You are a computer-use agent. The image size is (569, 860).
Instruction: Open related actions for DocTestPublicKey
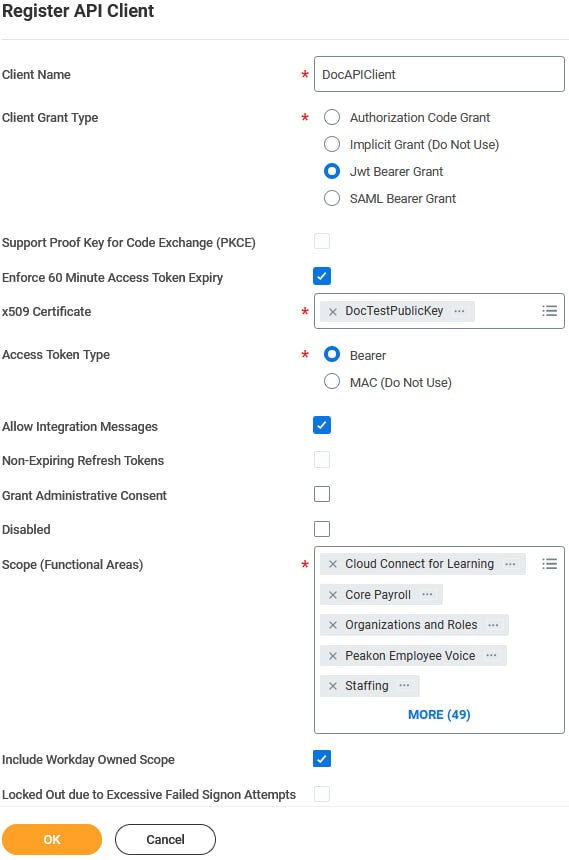pos(459,311)
